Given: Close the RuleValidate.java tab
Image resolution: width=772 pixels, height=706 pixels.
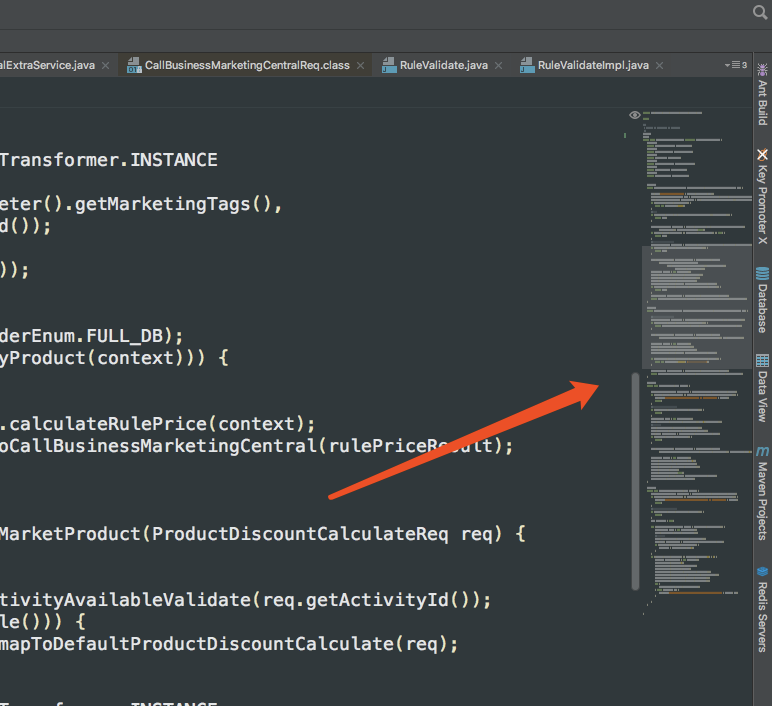Looking at the screenshot, I should pos(498,65).
